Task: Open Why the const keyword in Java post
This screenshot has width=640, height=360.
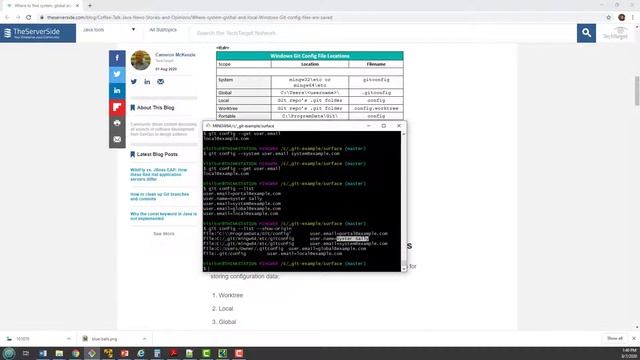Action: 163,216
